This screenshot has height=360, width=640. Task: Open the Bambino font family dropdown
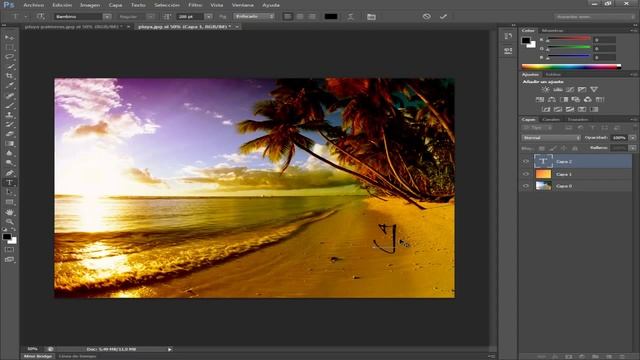(107, 17)
